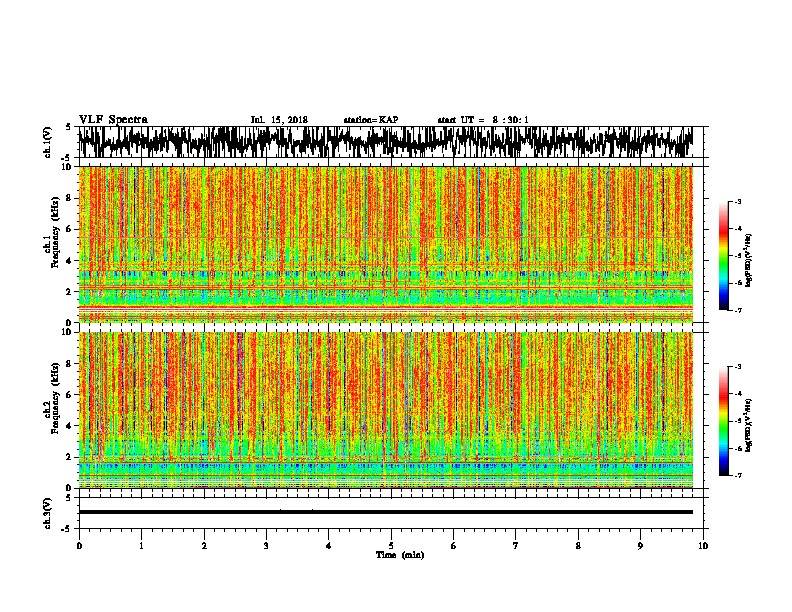Click the ch.3(V) flat trace line
792x612 pixels.
pos(385,512)
